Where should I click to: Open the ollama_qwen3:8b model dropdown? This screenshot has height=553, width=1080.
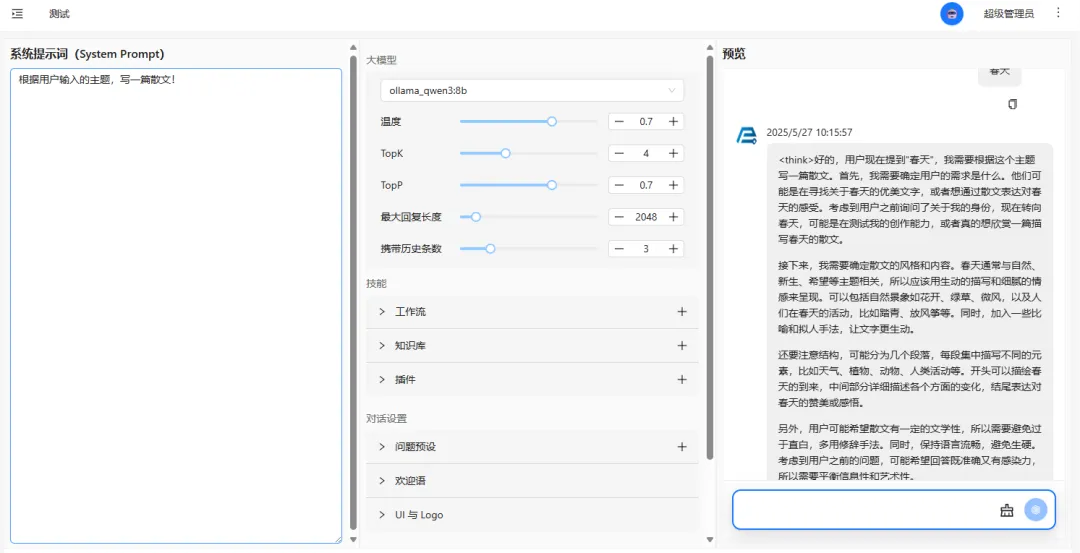532,91
